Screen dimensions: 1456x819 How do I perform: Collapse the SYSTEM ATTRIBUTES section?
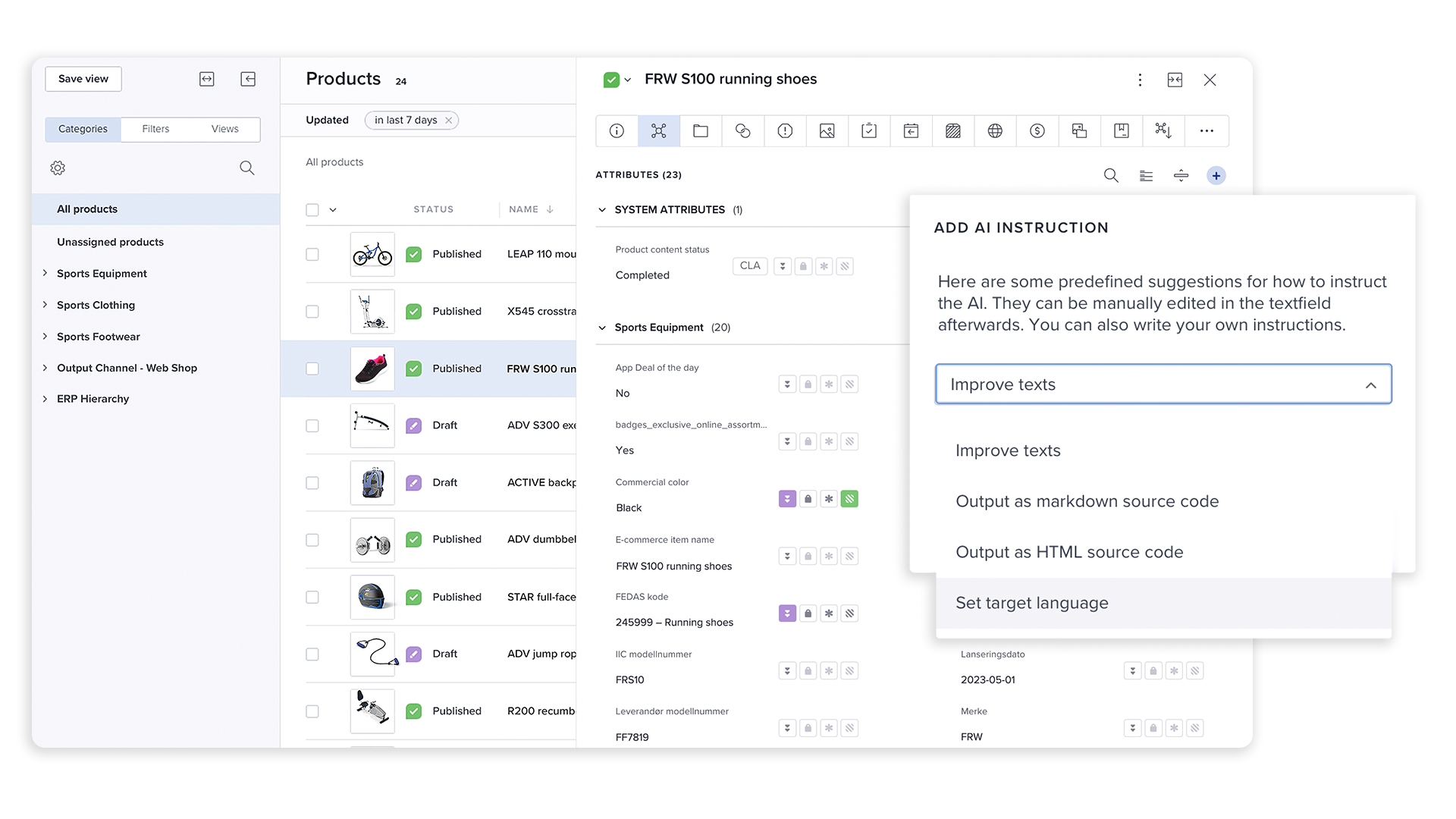[601, 210]
